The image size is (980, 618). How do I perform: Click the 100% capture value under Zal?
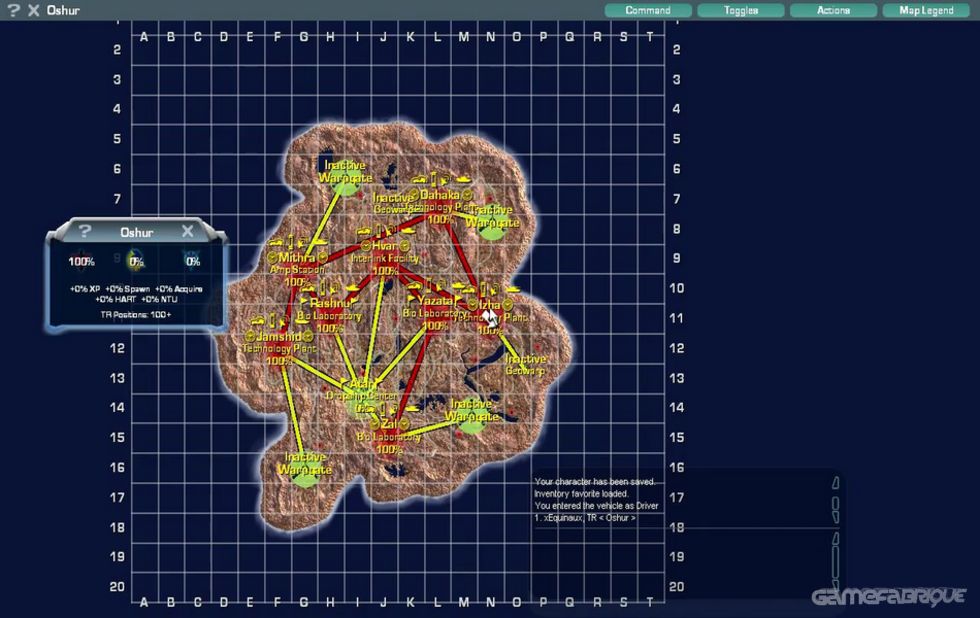tap(389, 449)
